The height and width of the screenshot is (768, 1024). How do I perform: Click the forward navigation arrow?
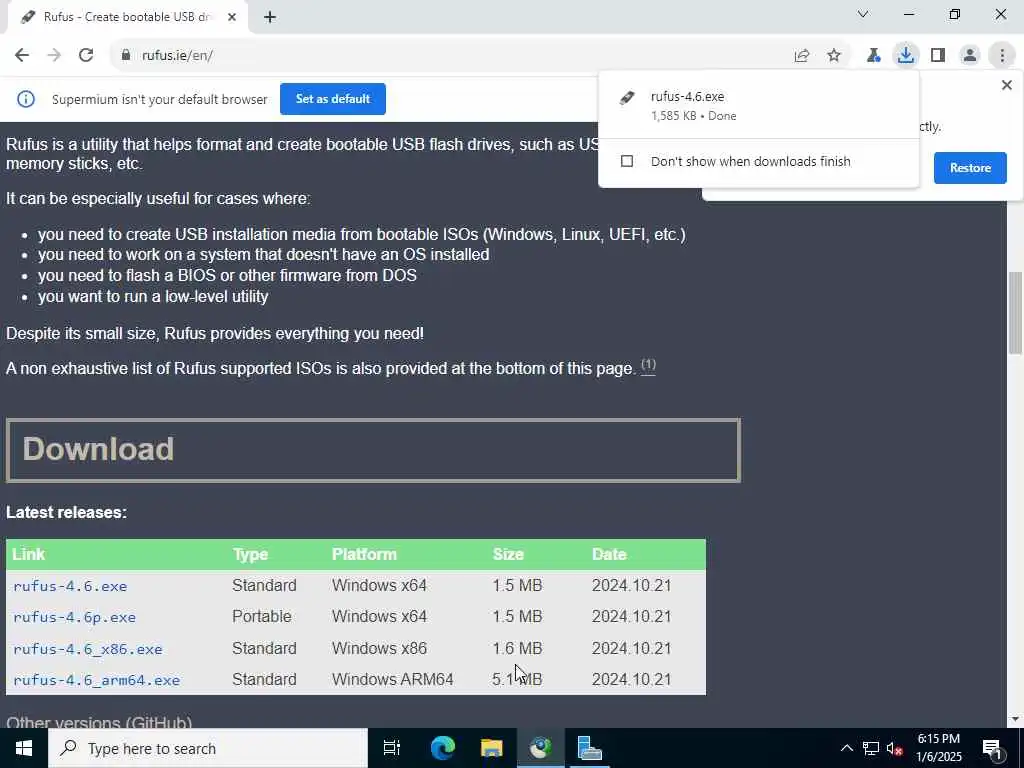[54, 56]
